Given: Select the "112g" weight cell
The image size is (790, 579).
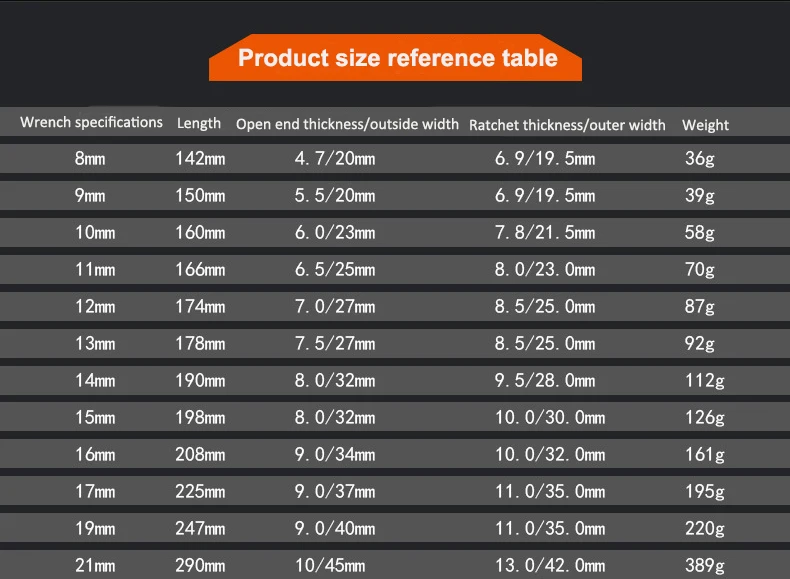Looking at the screenshot, I should coord(705,380).
